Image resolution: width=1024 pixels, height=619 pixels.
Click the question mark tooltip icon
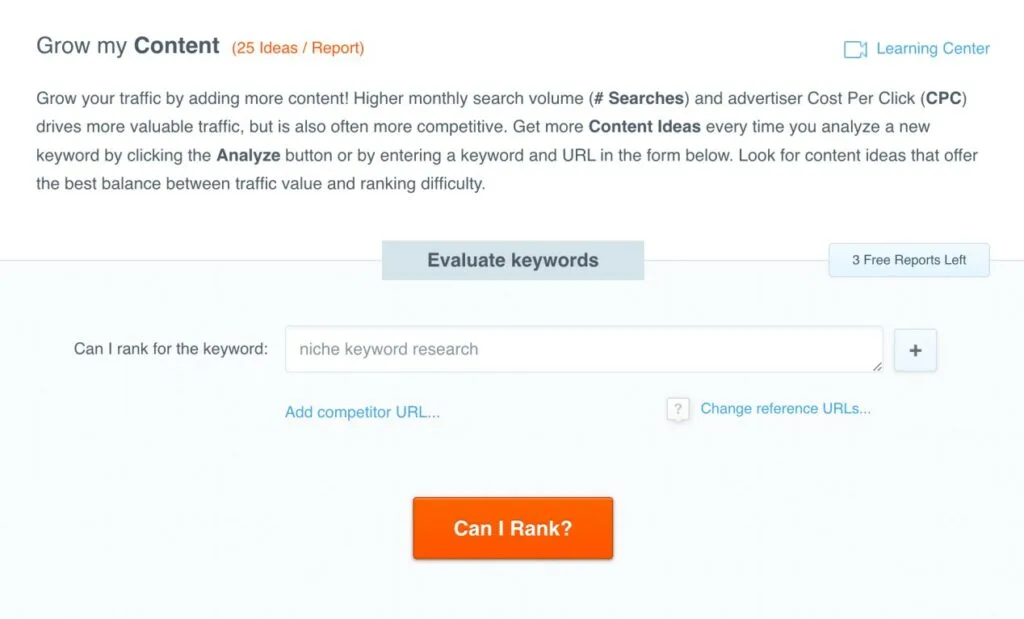[677, 409]
